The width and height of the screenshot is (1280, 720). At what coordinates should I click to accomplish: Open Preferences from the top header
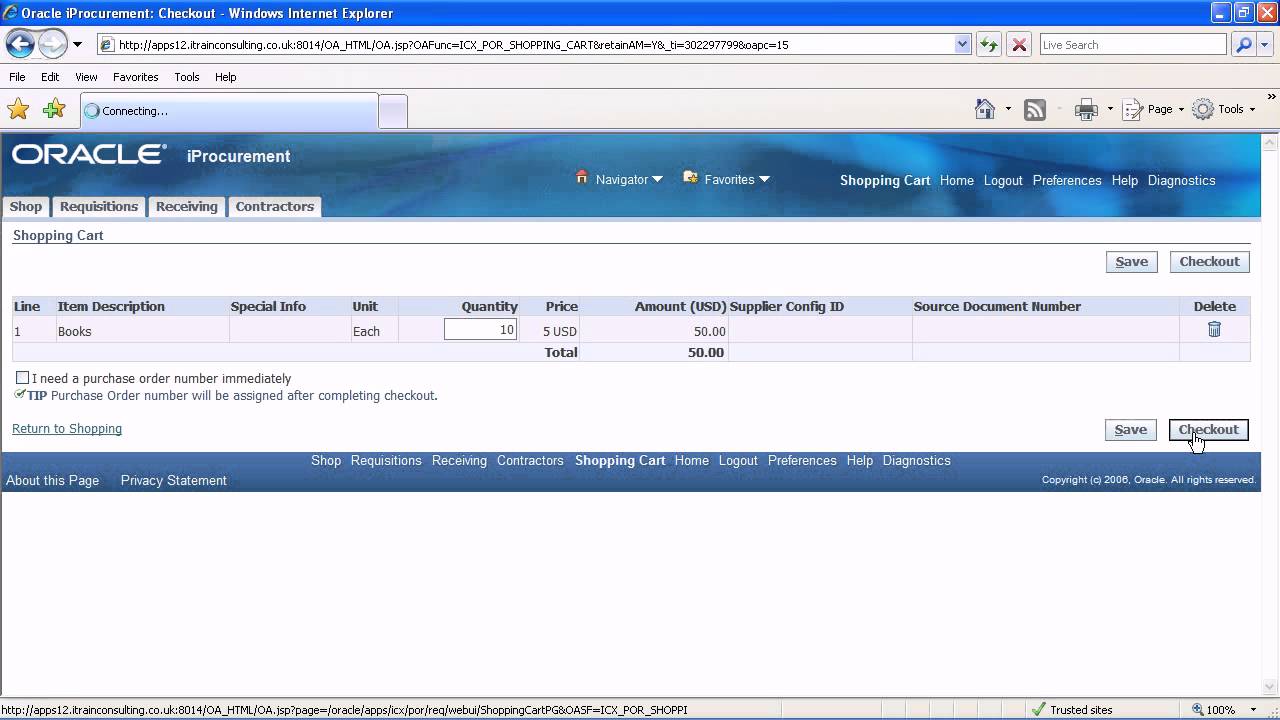pos(1067,180)
